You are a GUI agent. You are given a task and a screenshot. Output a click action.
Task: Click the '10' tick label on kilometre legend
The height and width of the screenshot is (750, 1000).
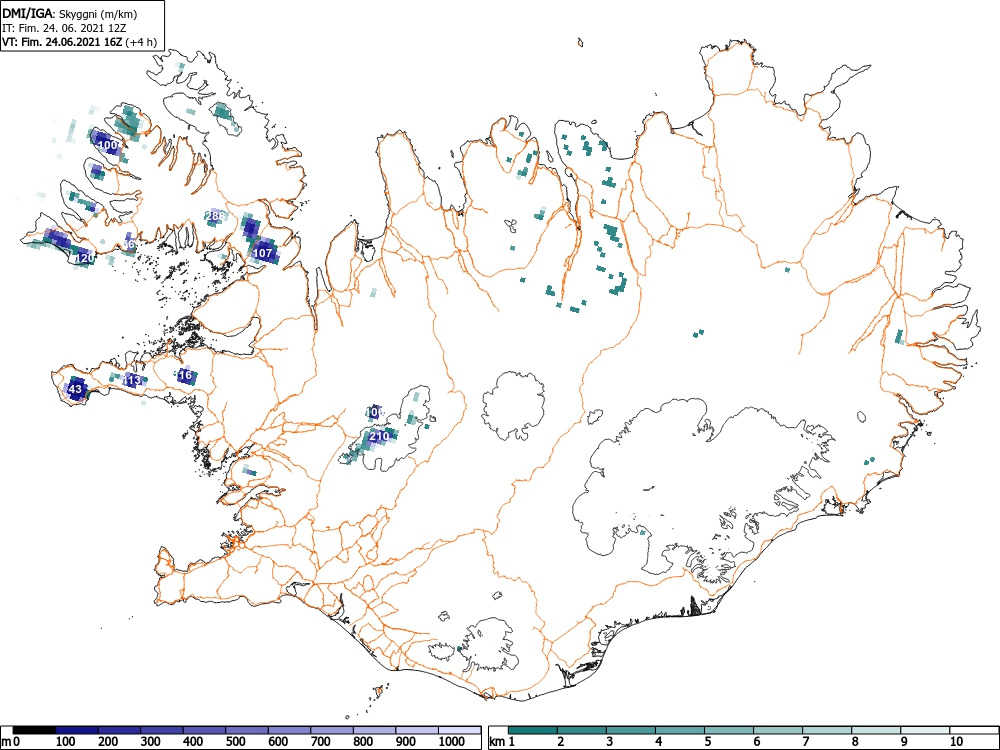point(956,742)
